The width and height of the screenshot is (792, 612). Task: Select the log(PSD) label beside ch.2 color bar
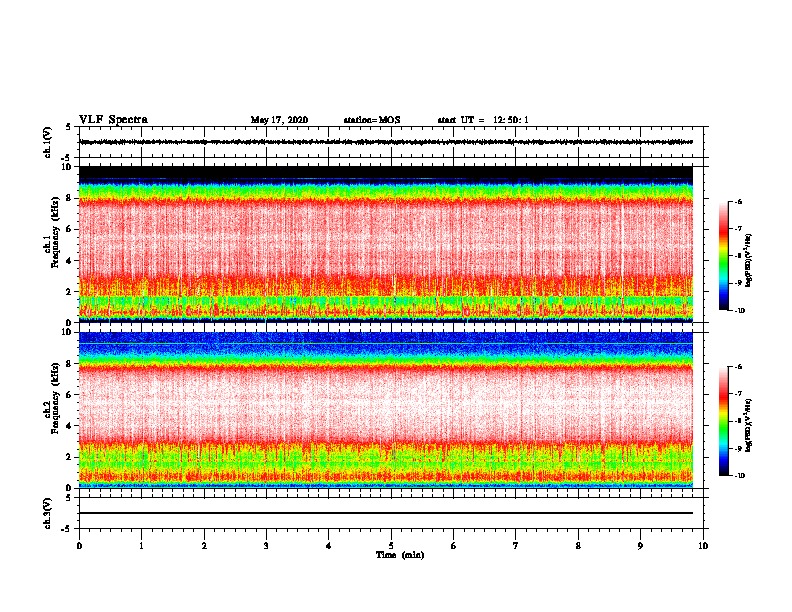[x=749, y=425]
